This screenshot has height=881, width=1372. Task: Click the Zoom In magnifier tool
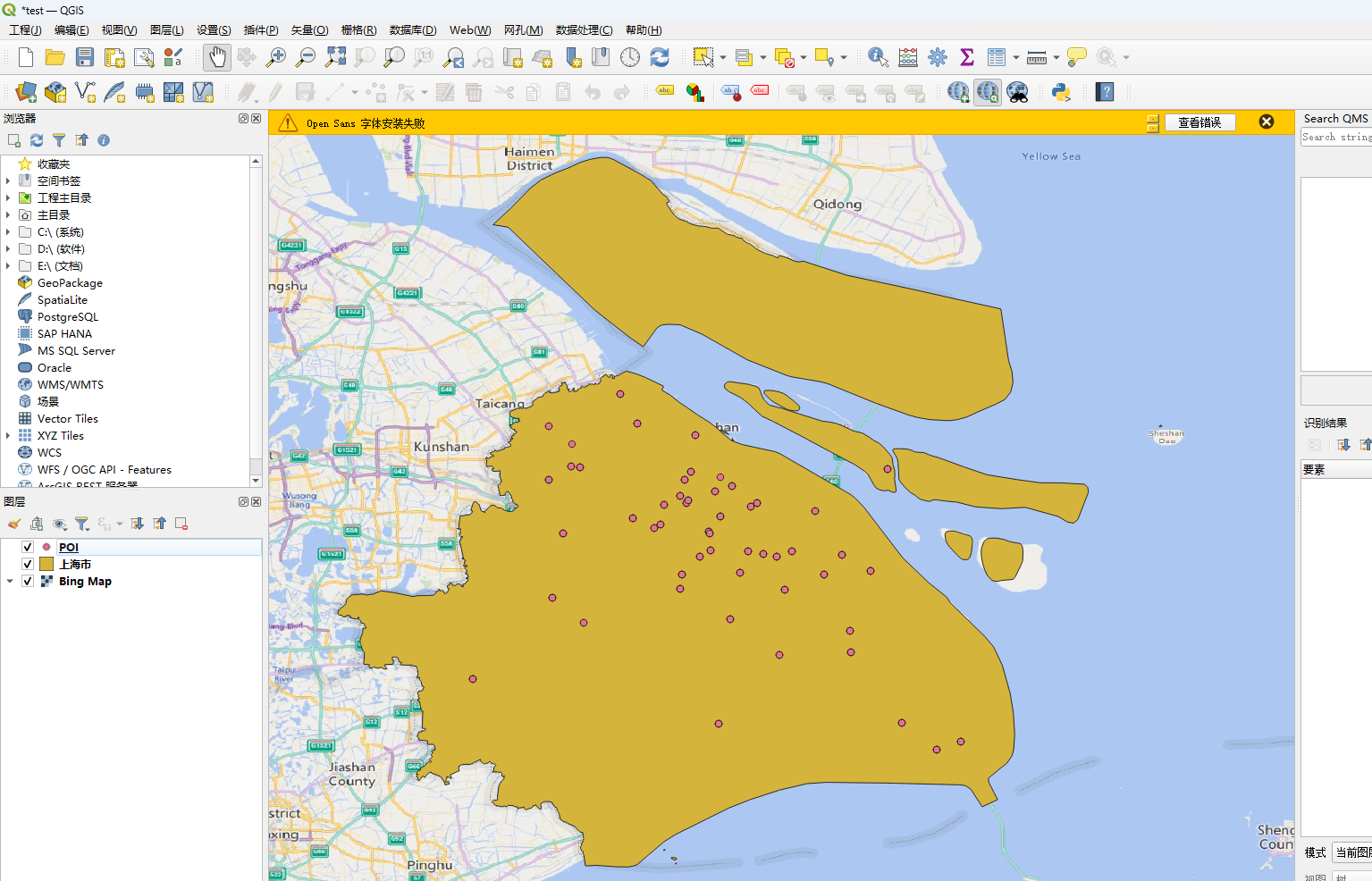point(276,57)
